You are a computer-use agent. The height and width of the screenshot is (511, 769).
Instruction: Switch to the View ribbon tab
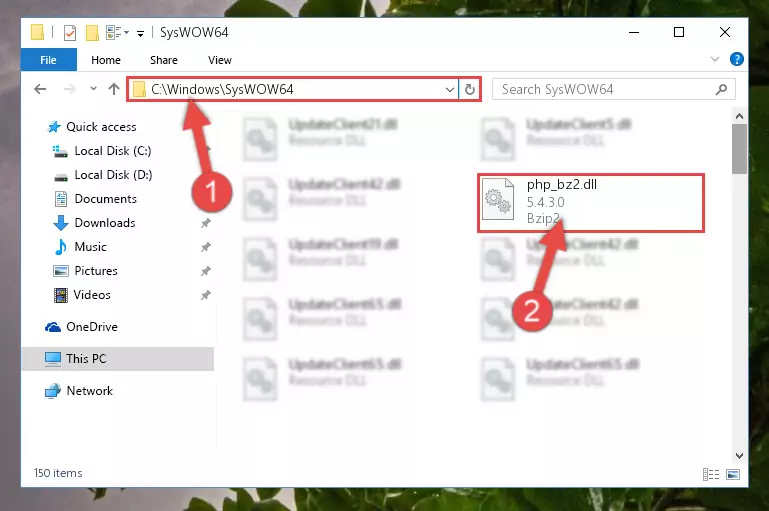pos(220,60)
